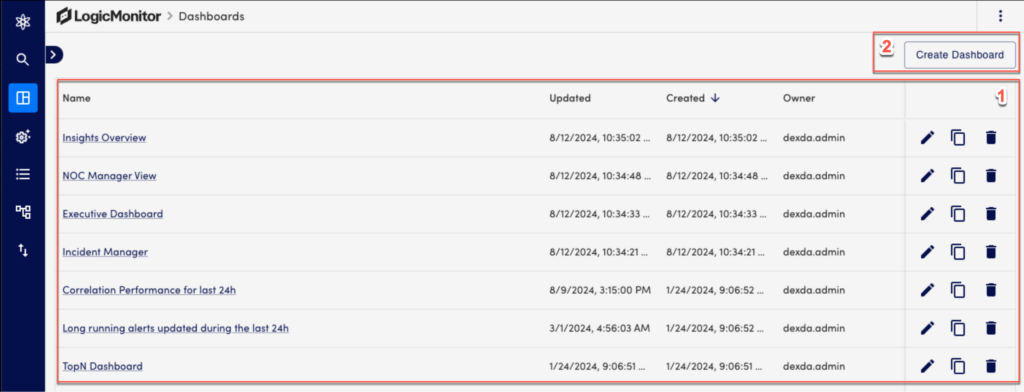Click the up-down arrows icon in the sidebar
The image size is (1024, 392).
click(x=23, y=250)
